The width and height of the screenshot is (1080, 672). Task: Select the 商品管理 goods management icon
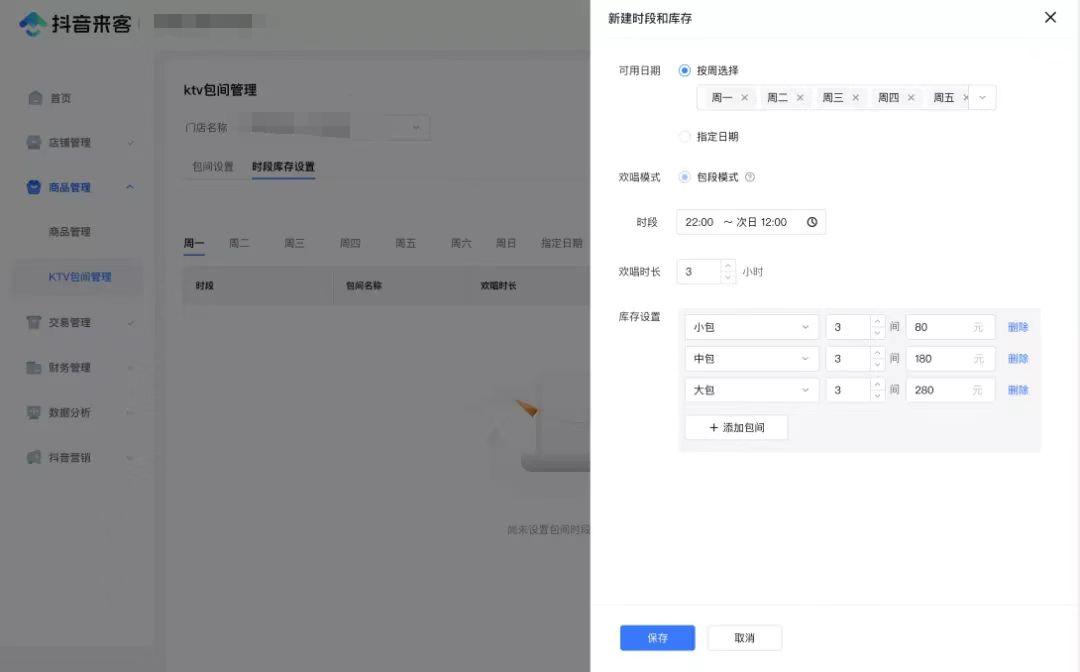point(35,187)
